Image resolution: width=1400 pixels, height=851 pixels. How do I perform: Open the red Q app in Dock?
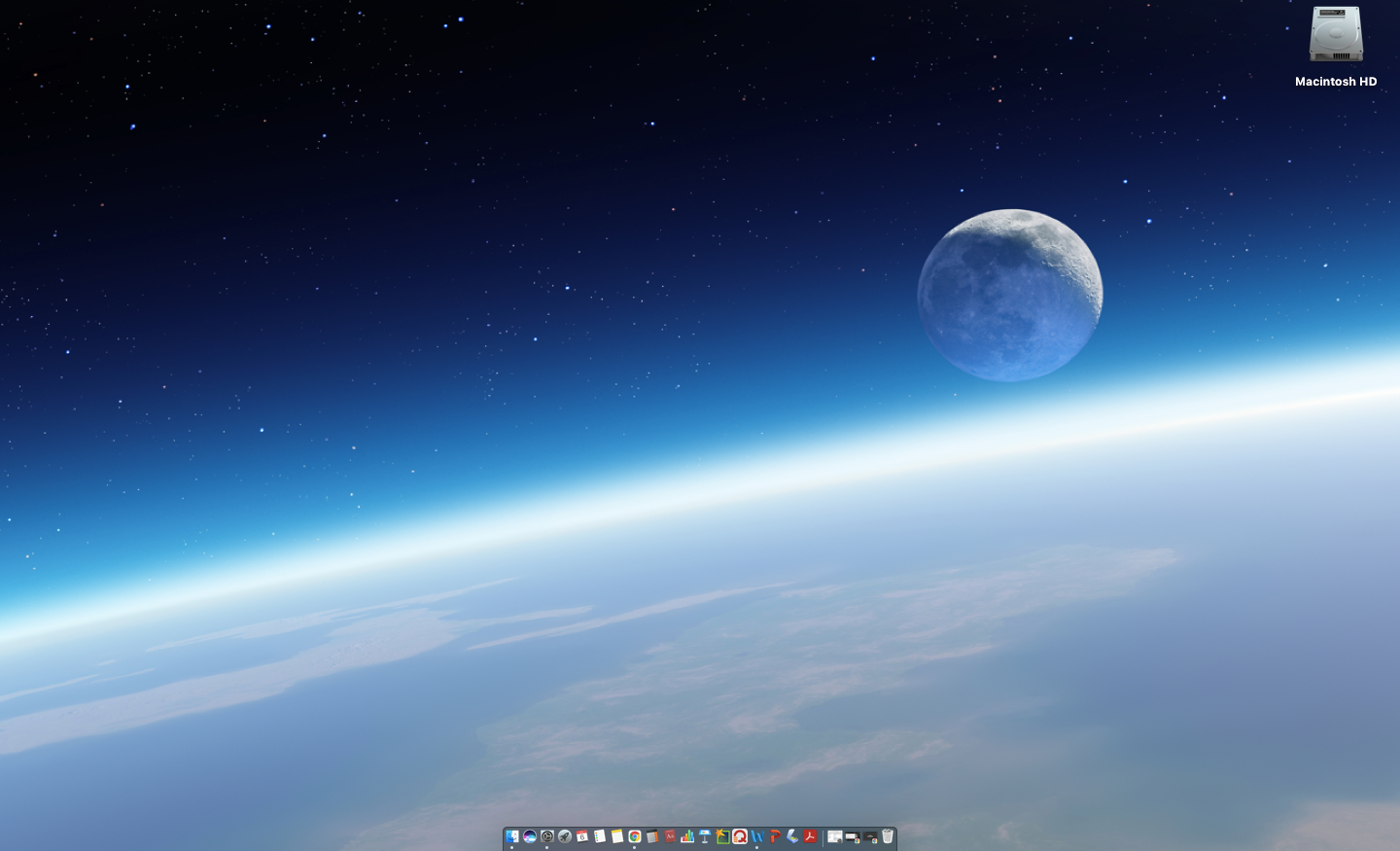pyautogui.click(x=740, y=836)
